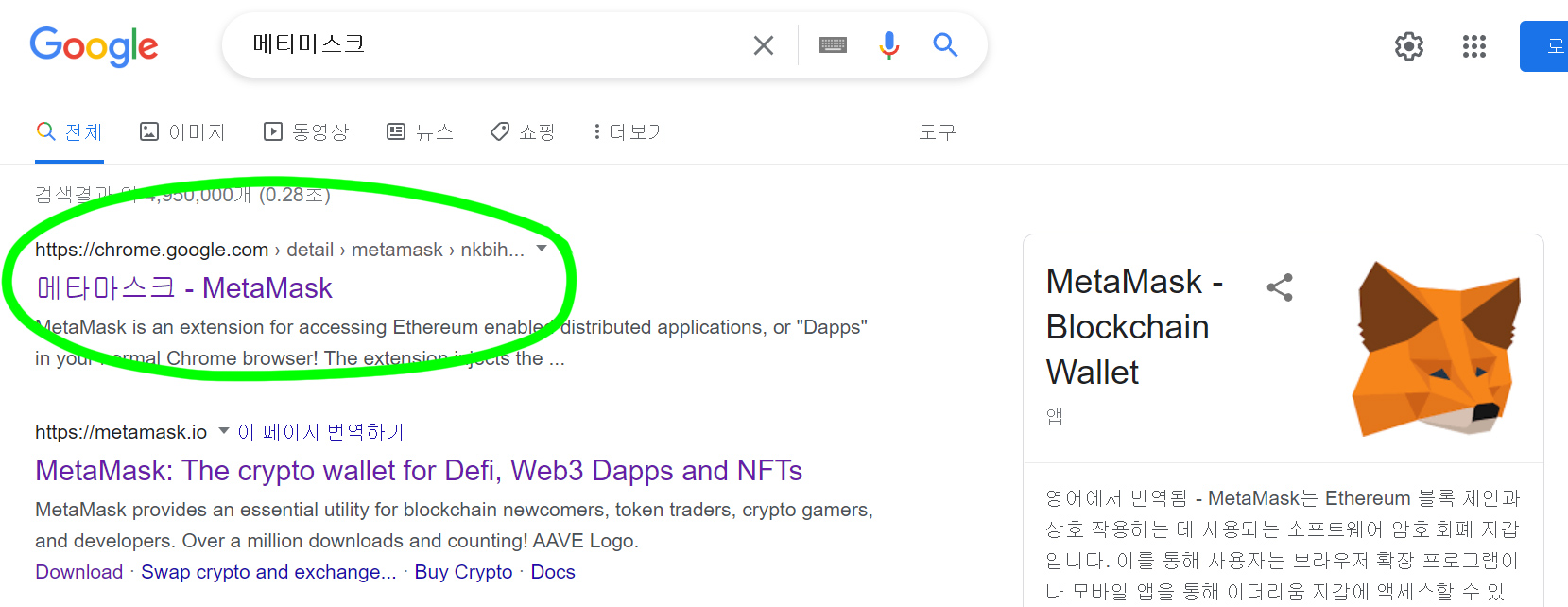Open the on-screen keyboard input tool

[x=833, y=45]
